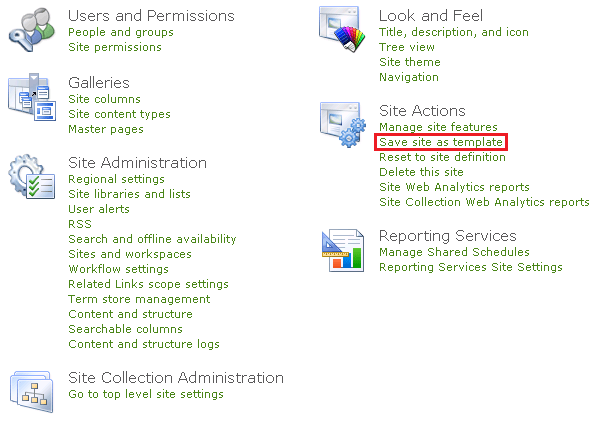This screenshot has width=602, height=429.
Task: Click the Galleries heading
Action: click(x=99, y=83)
